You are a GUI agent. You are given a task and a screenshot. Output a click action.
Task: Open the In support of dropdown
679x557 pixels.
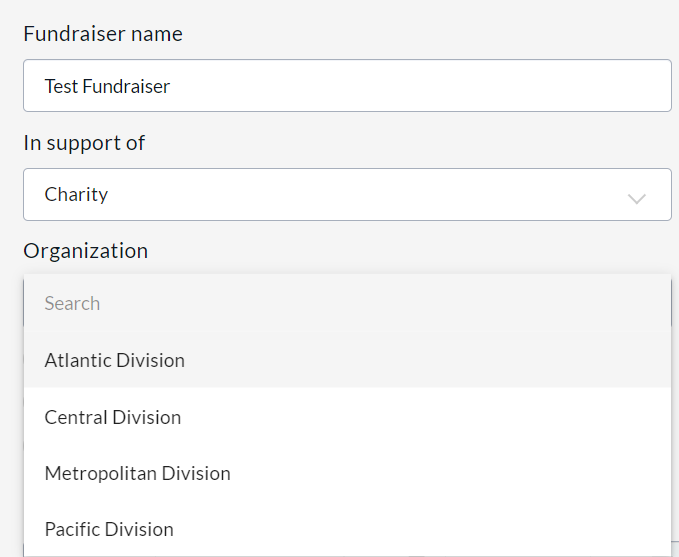click(x=347, y=195)
